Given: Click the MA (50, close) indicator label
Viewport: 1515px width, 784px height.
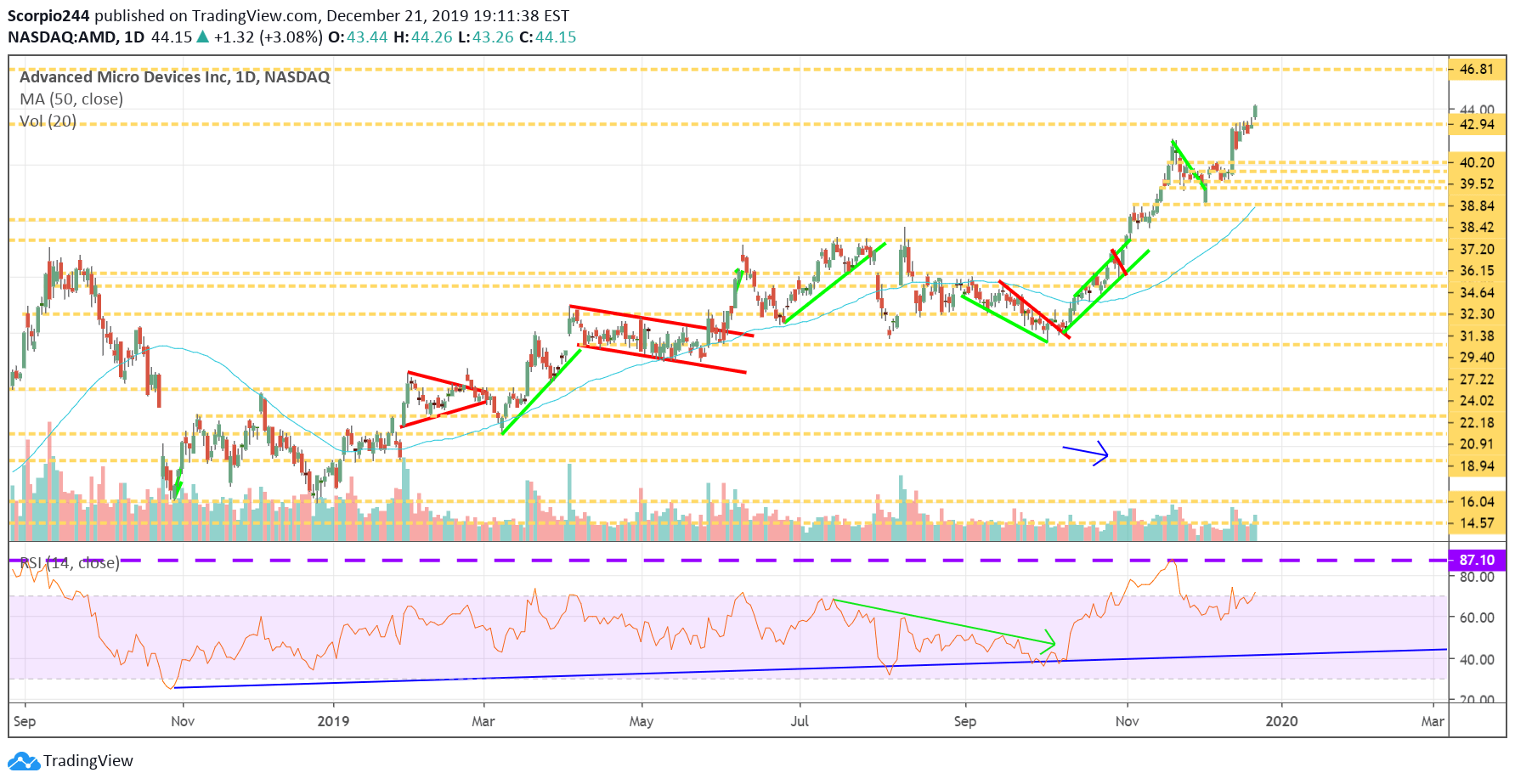Looking at the screenshot, I should point(71,99).
